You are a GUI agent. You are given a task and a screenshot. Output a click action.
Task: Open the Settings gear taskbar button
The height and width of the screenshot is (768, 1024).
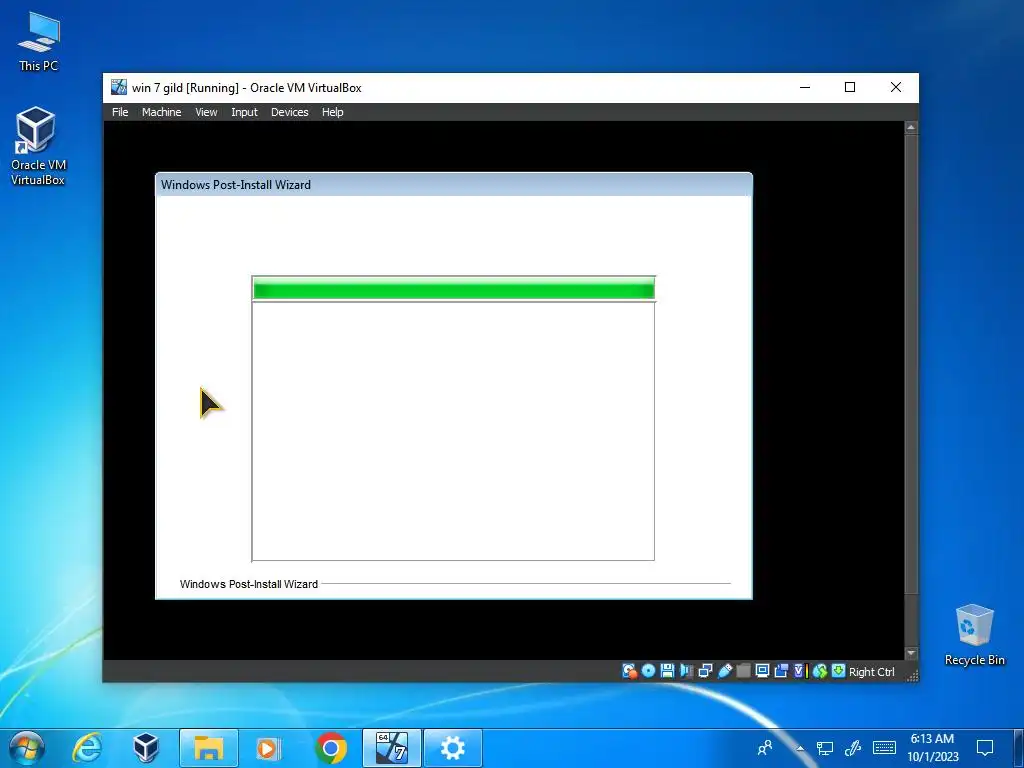453,748
